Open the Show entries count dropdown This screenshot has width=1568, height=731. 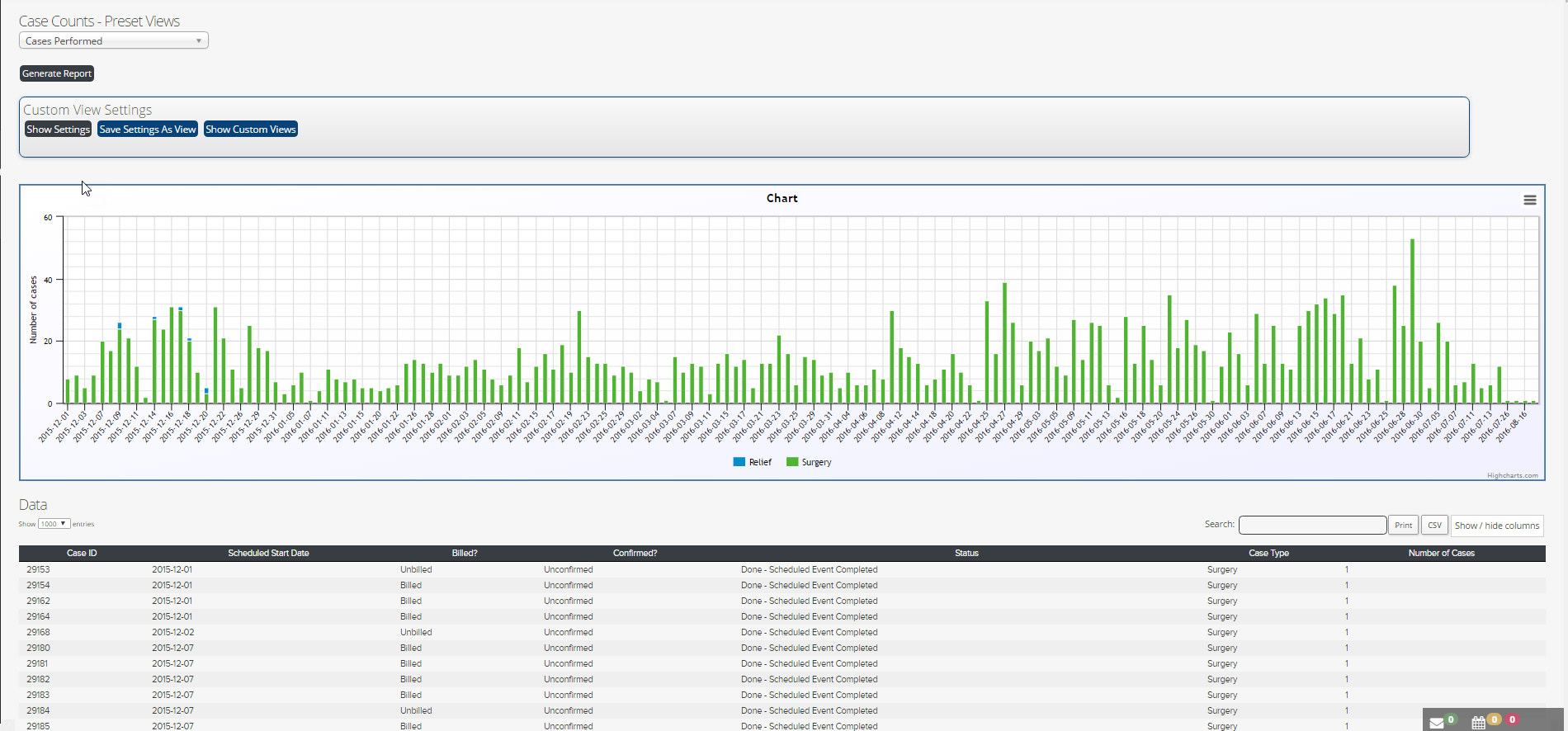[x=54, y=524]
